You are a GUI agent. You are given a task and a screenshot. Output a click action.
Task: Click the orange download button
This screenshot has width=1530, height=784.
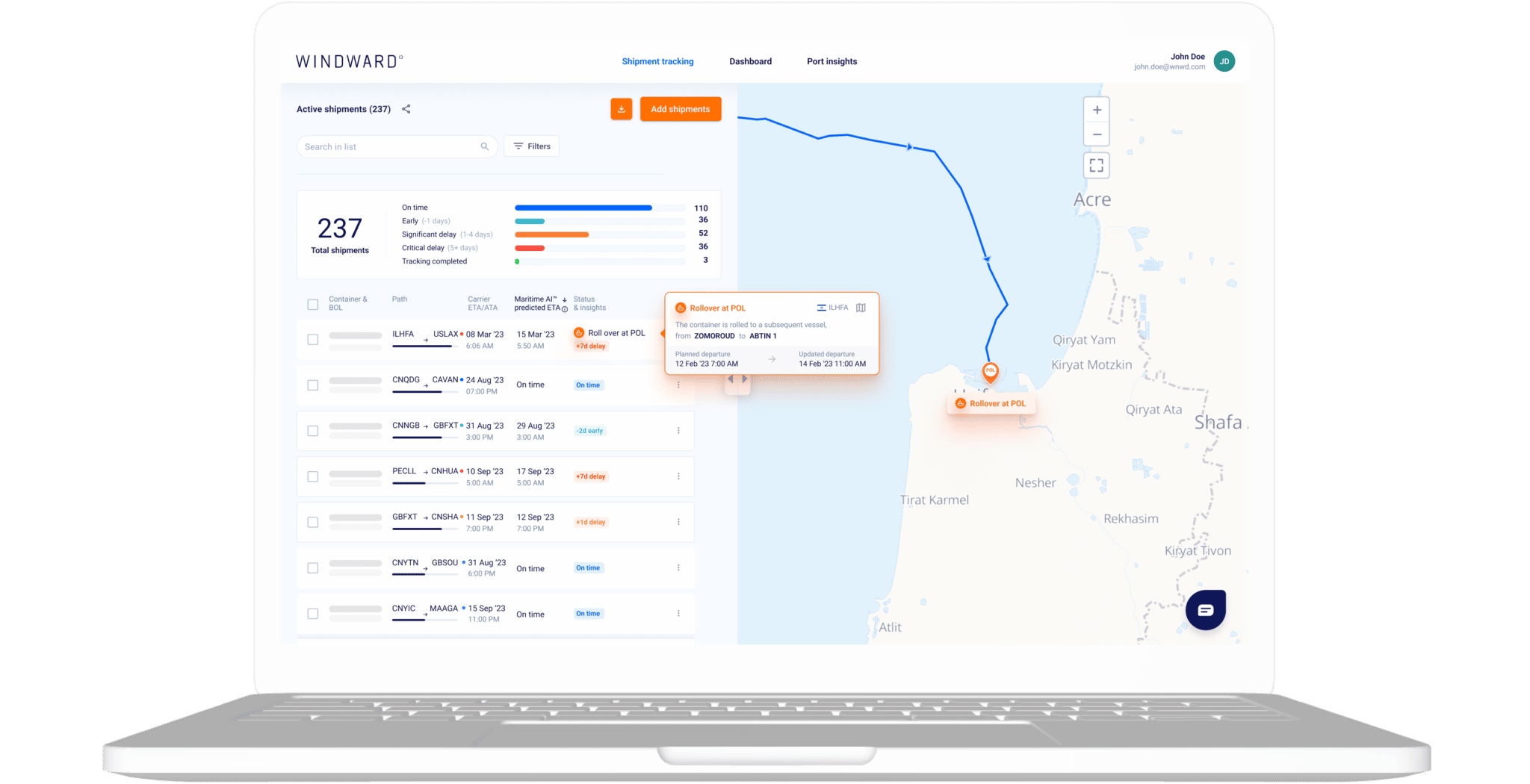pos(621,109)
